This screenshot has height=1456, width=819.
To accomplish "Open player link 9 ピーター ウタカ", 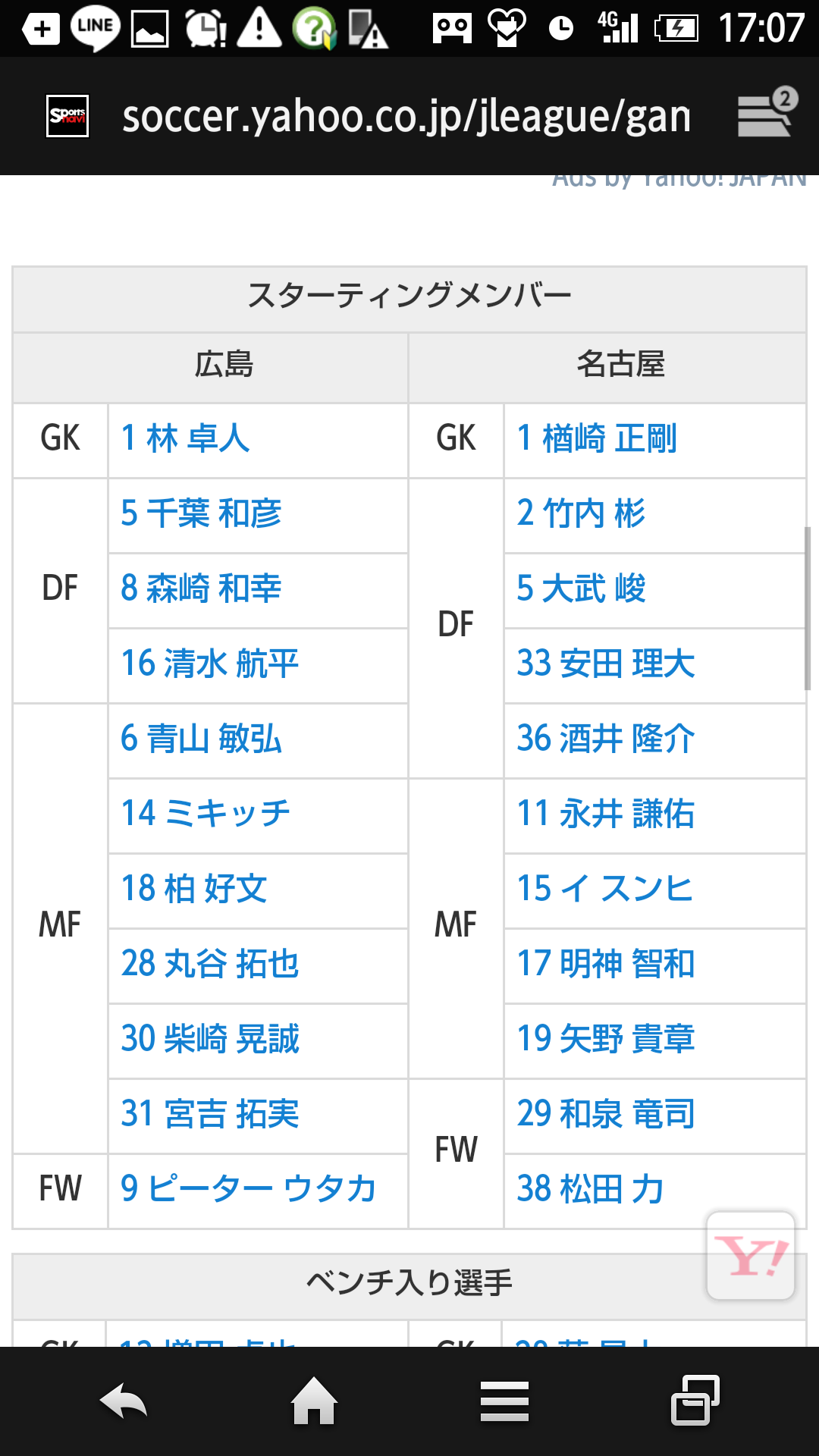I will (x=249, y=1189).
